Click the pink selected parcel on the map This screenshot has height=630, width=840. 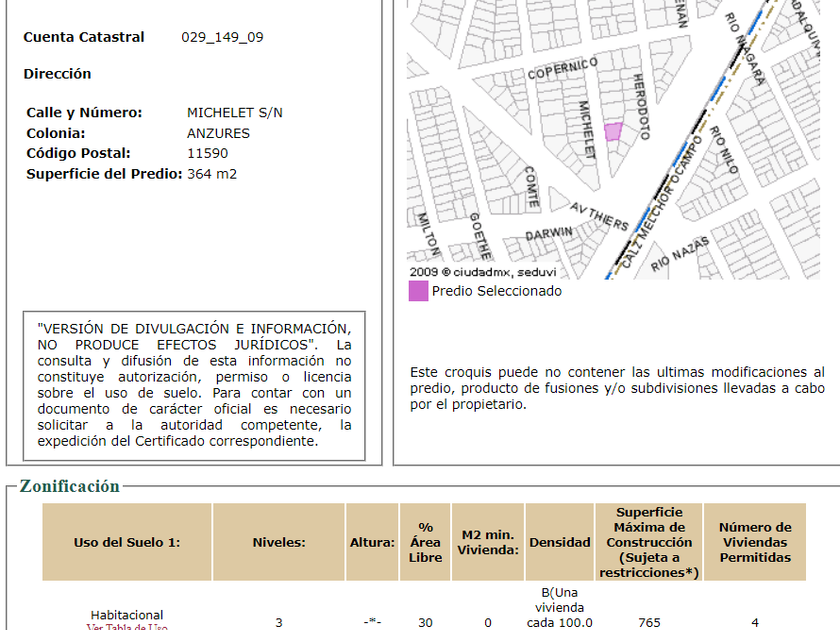pyautogui.click(x=613, y=132)
